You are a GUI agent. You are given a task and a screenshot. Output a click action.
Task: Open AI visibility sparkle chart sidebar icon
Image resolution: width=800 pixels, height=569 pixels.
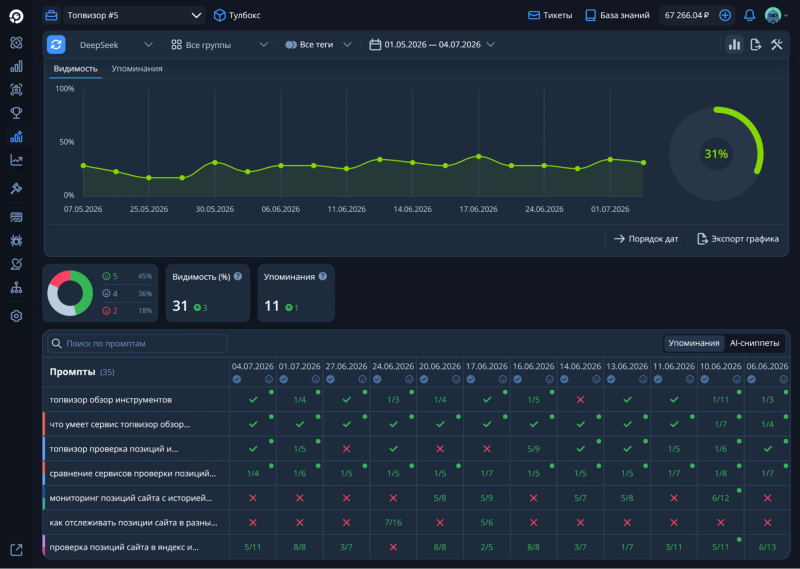[x=16, y=136]
